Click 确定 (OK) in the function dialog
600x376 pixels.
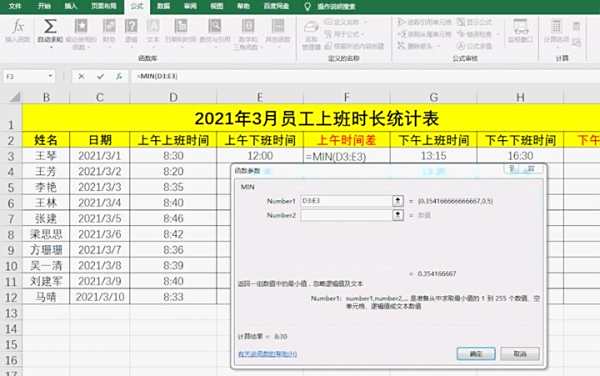476,354
